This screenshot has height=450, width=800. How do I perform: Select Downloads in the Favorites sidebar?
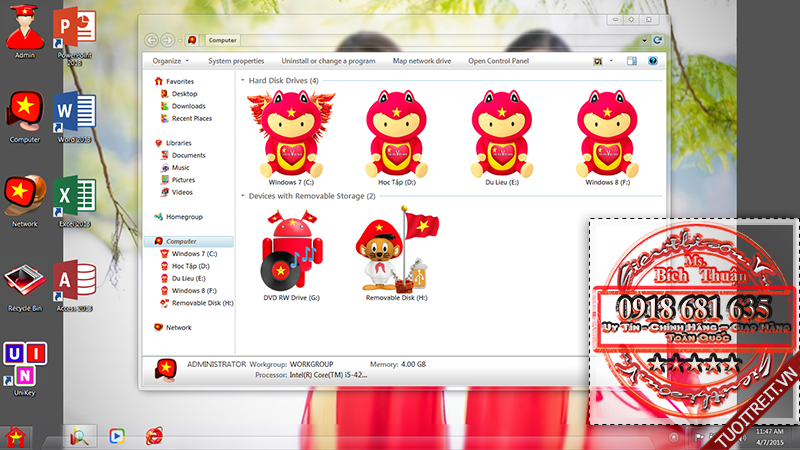coord(188,106)
